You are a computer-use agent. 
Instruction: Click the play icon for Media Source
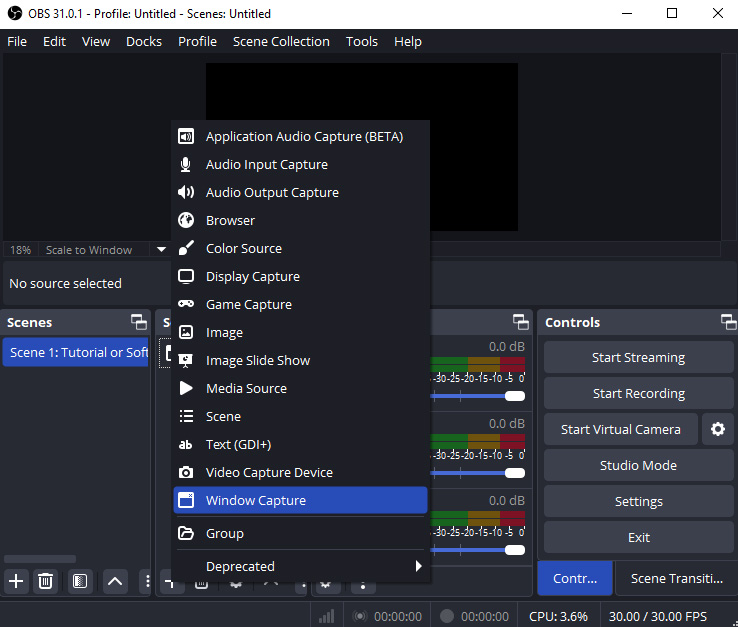[186, 388]
